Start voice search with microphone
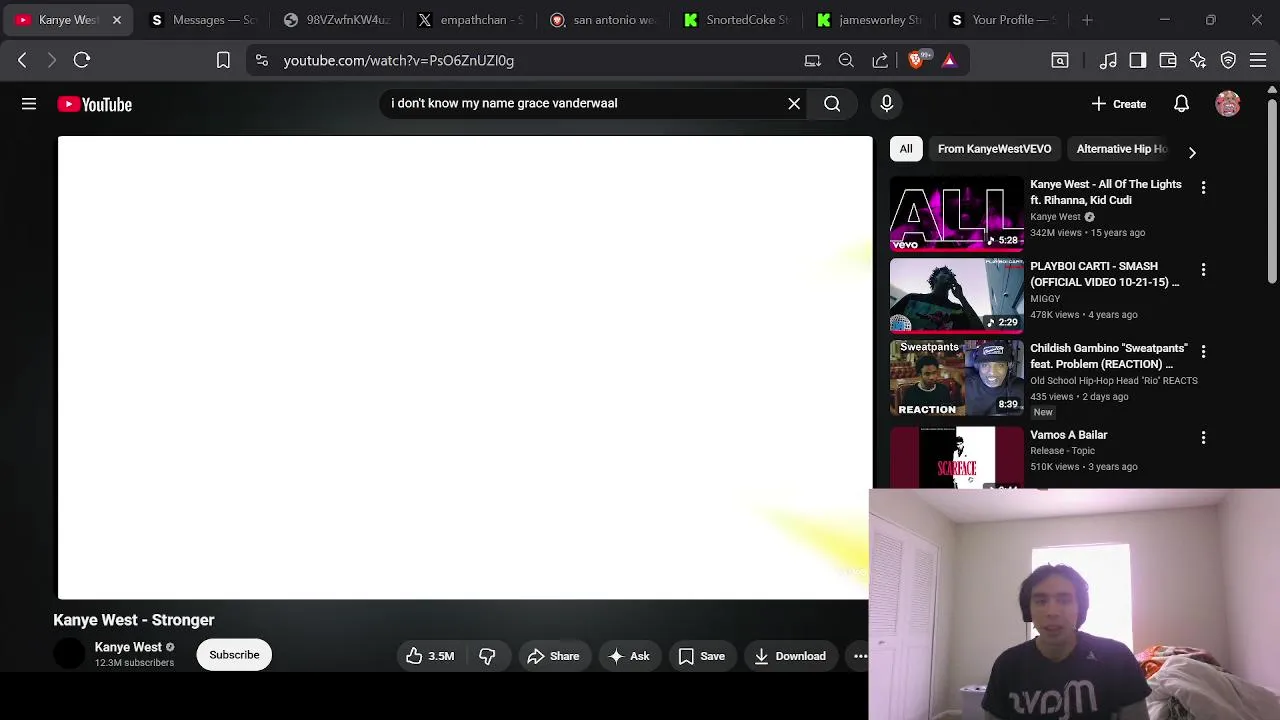Viewport: 1280px width, 720px height. [x=886, y=103]
